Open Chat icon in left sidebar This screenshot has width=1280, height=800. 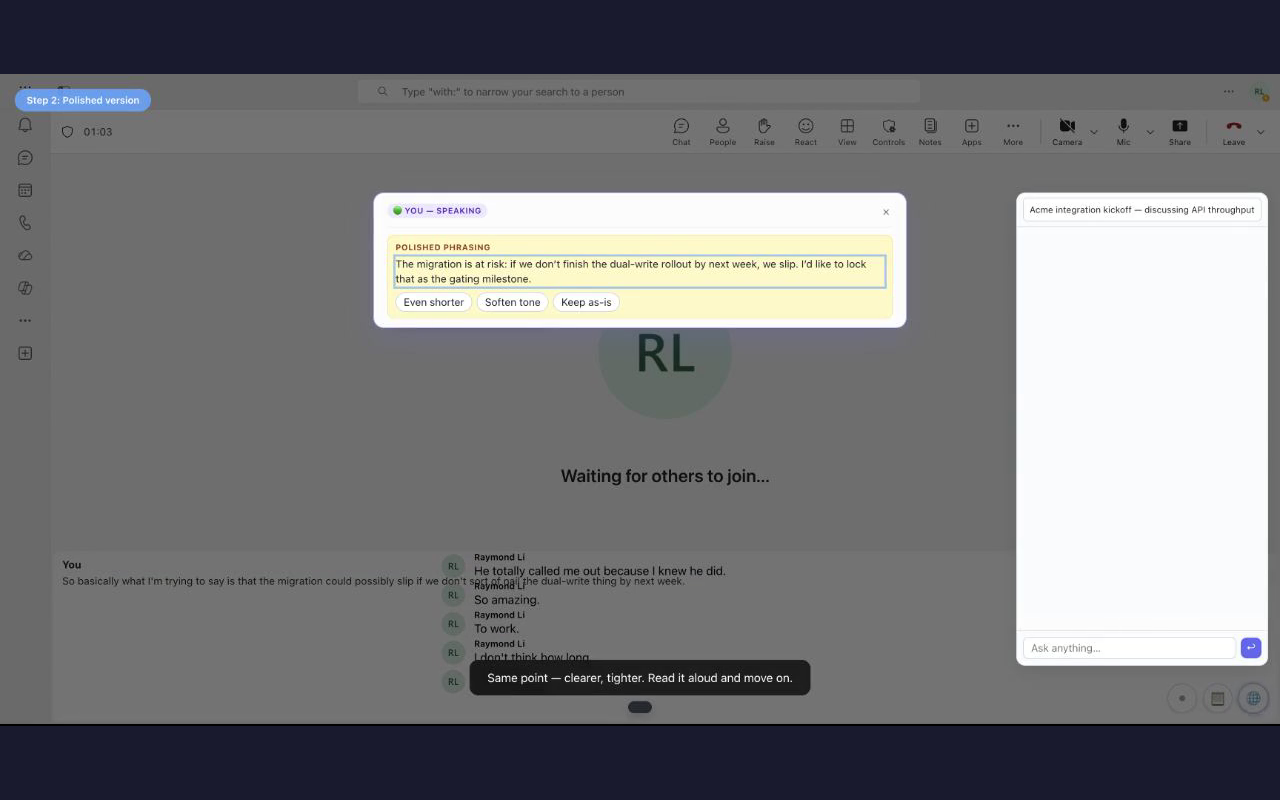click(25, 158)
